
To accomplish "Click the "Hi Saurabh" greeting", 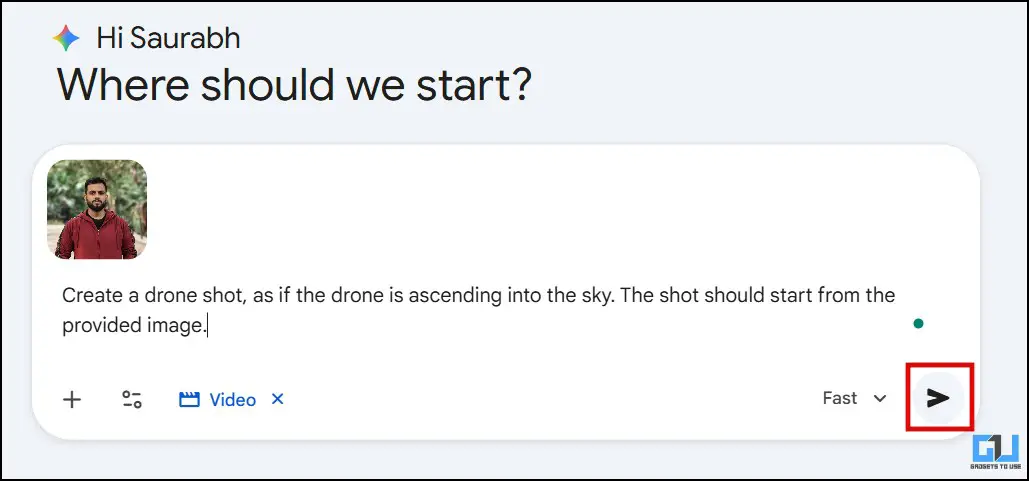I will (x=168, y=39).
